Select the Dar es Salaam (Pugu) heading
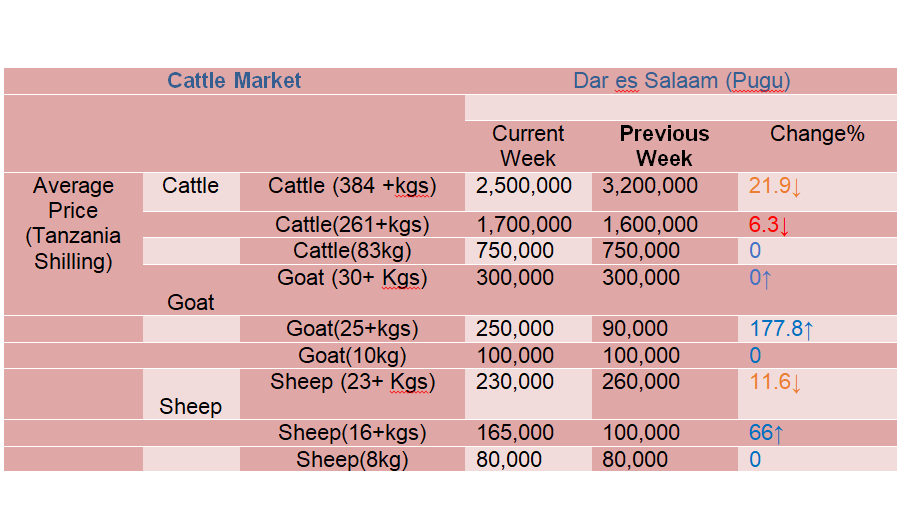 pos(682,81)
